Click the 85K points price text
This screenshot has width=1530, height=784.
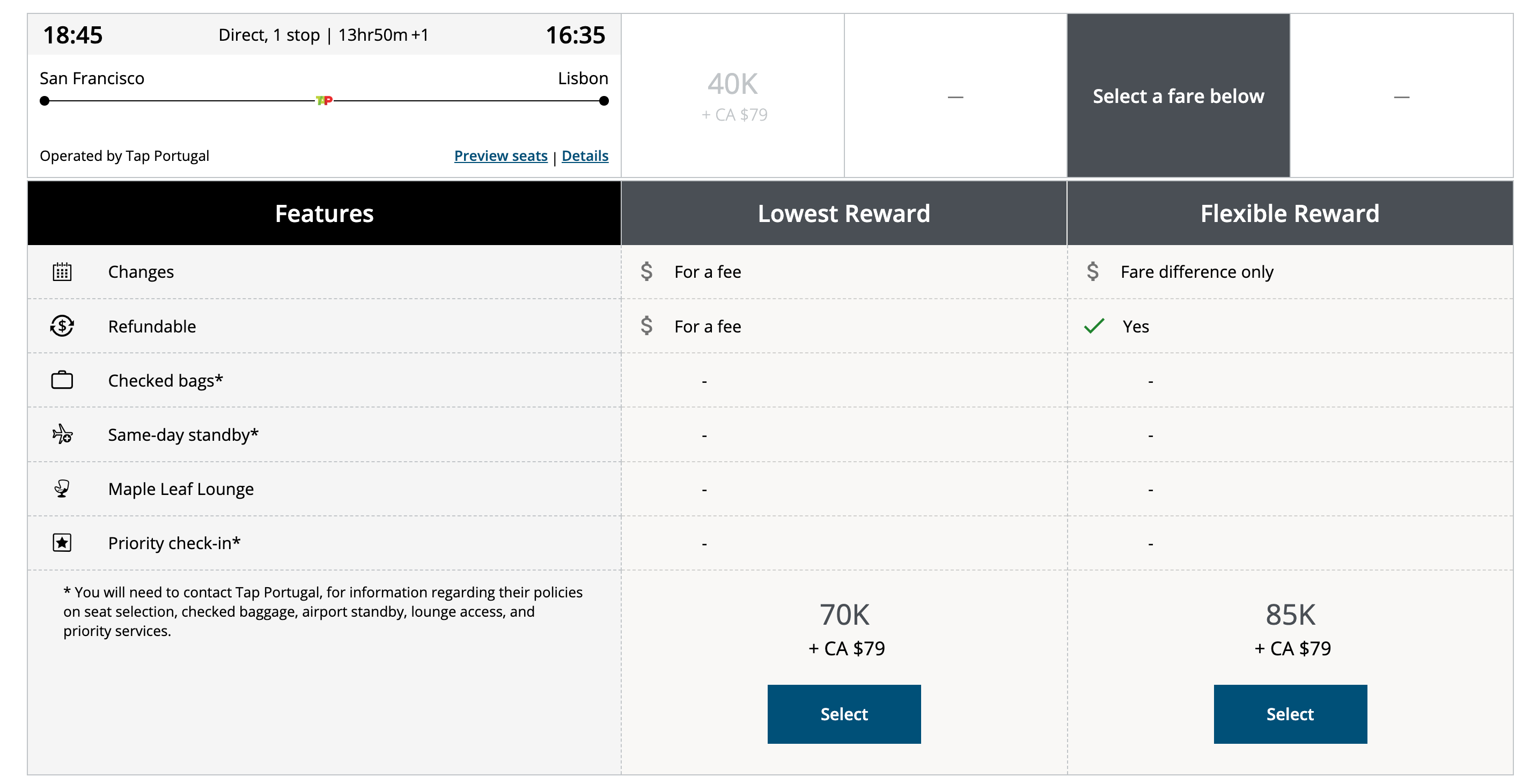tap(1290, 614)
